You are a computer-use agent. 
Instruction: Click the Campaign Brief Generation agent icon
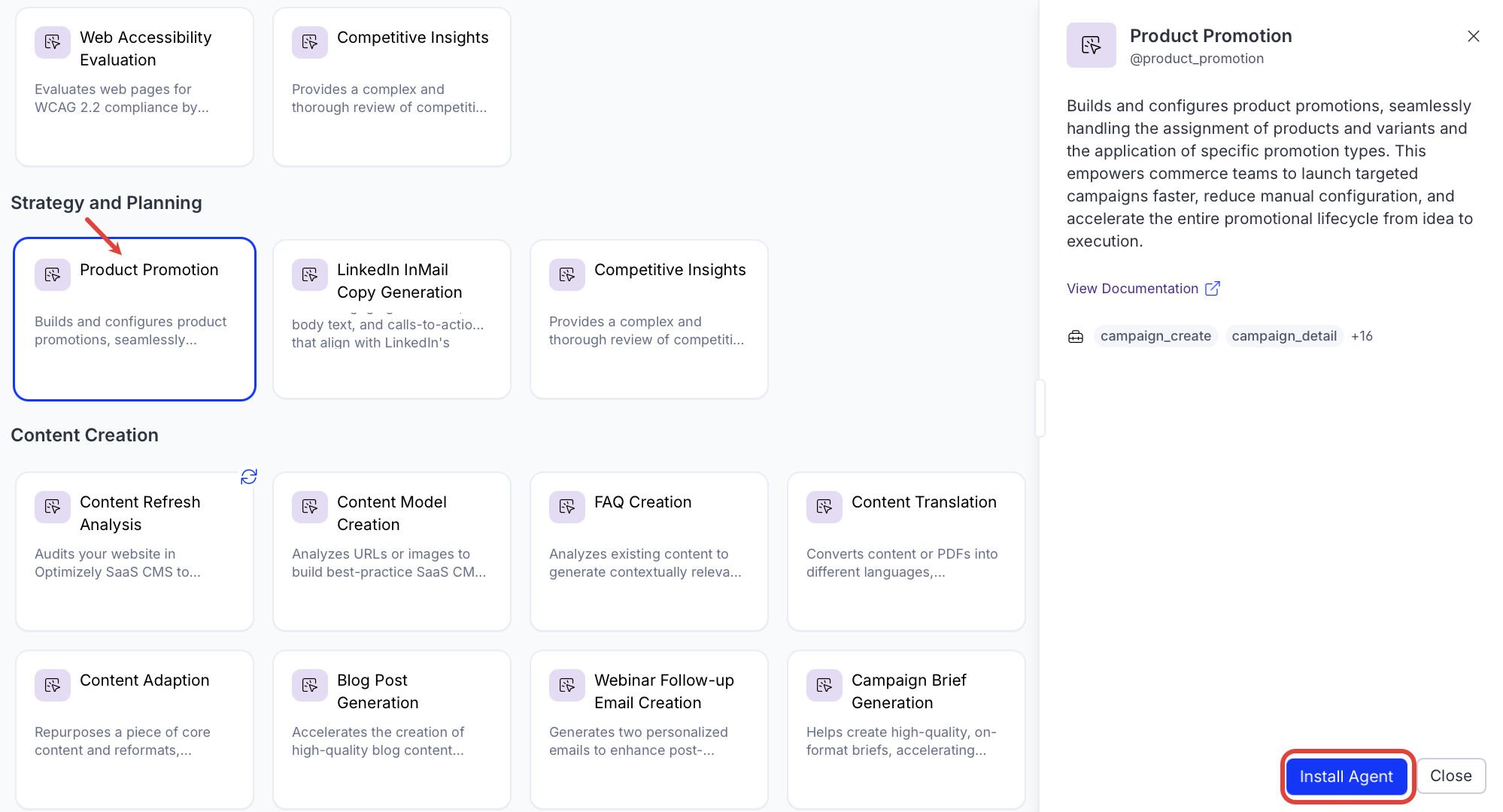[824, 685]
